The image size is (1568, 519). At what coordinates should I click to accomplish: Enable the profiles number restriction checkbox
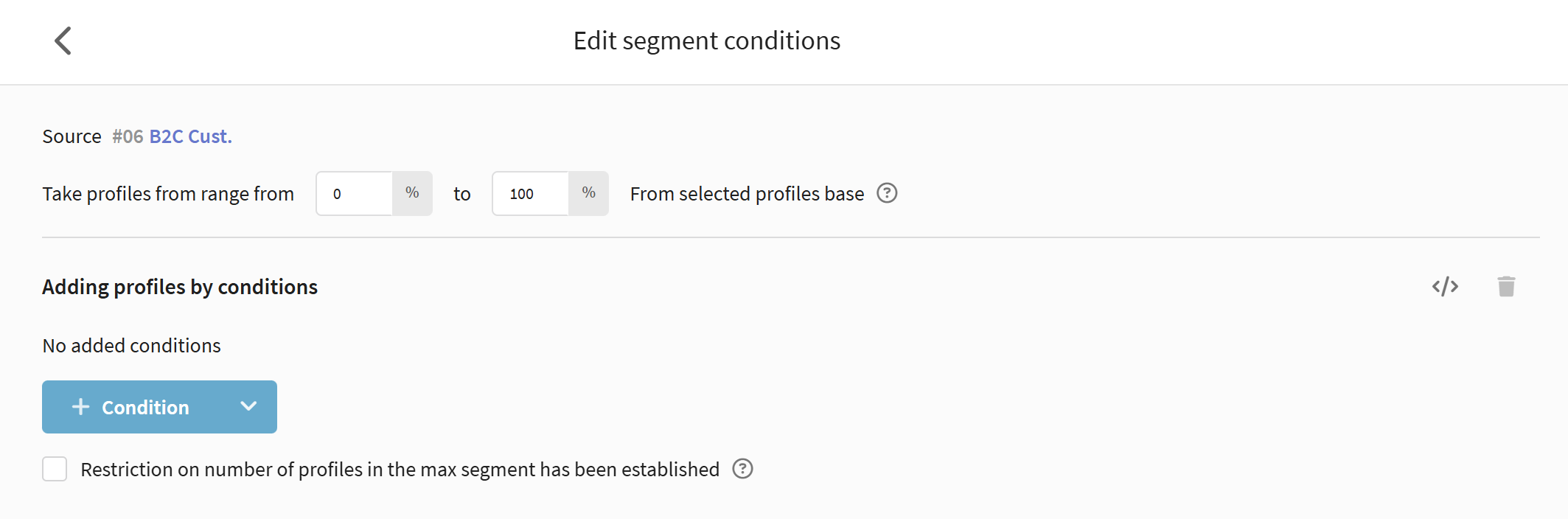click(x=55, y=469)
